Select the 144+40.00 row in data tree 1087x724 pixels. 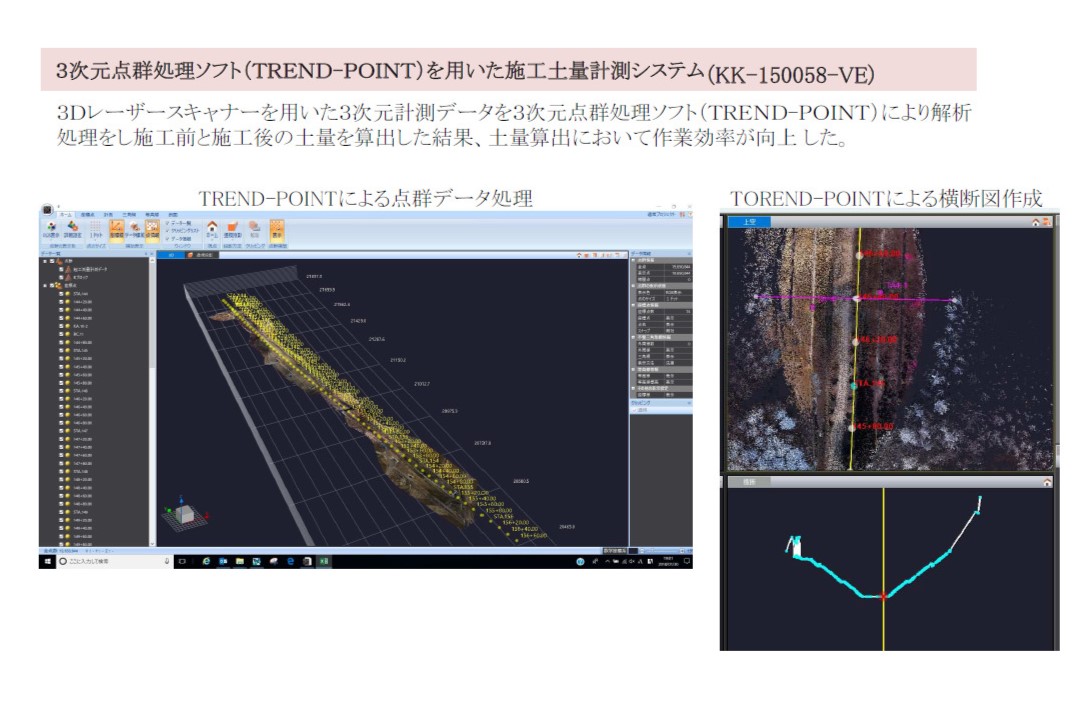(x=82, y=310)
